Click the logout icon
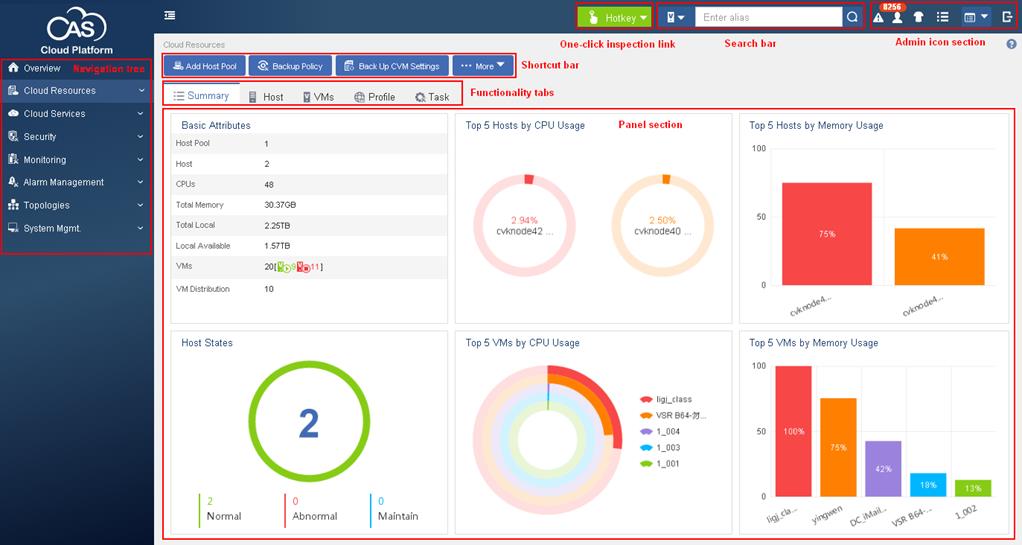Screen dimensions: 1022x545 [x=1007, y=18]
